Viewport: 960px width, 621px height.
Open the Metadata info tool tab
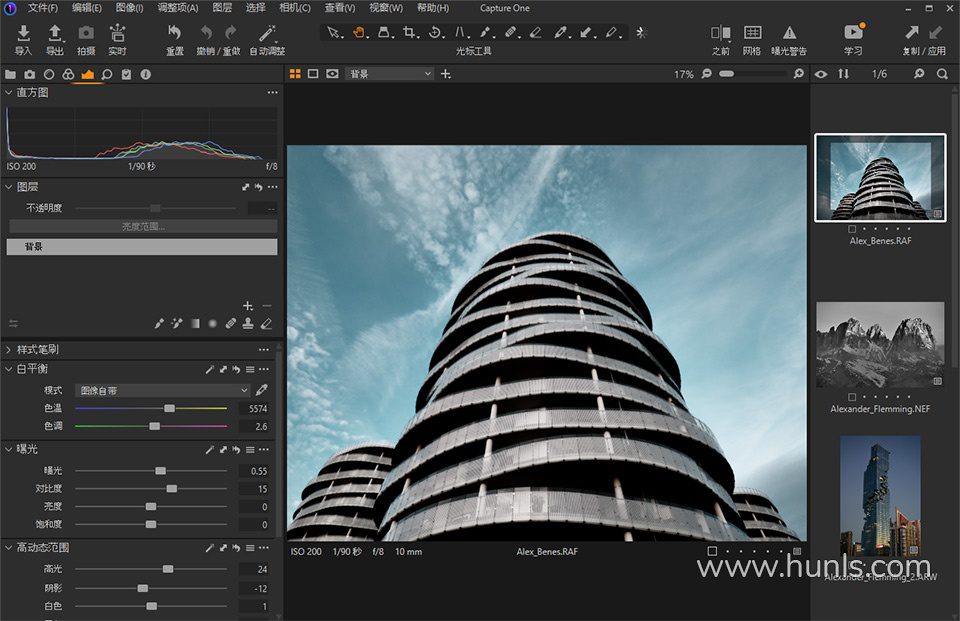(x=145, y=74)
